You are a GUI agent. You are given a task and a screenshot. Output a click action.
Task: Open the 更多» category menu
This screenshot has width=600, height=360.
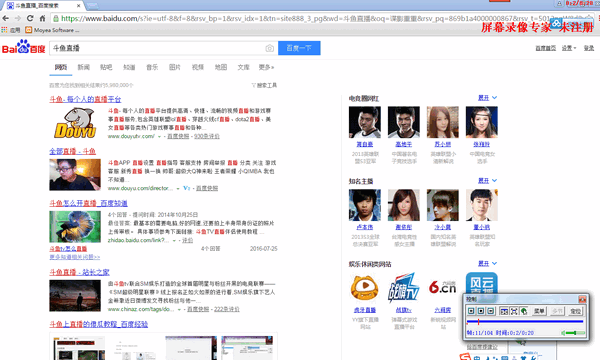coord(266,67)
